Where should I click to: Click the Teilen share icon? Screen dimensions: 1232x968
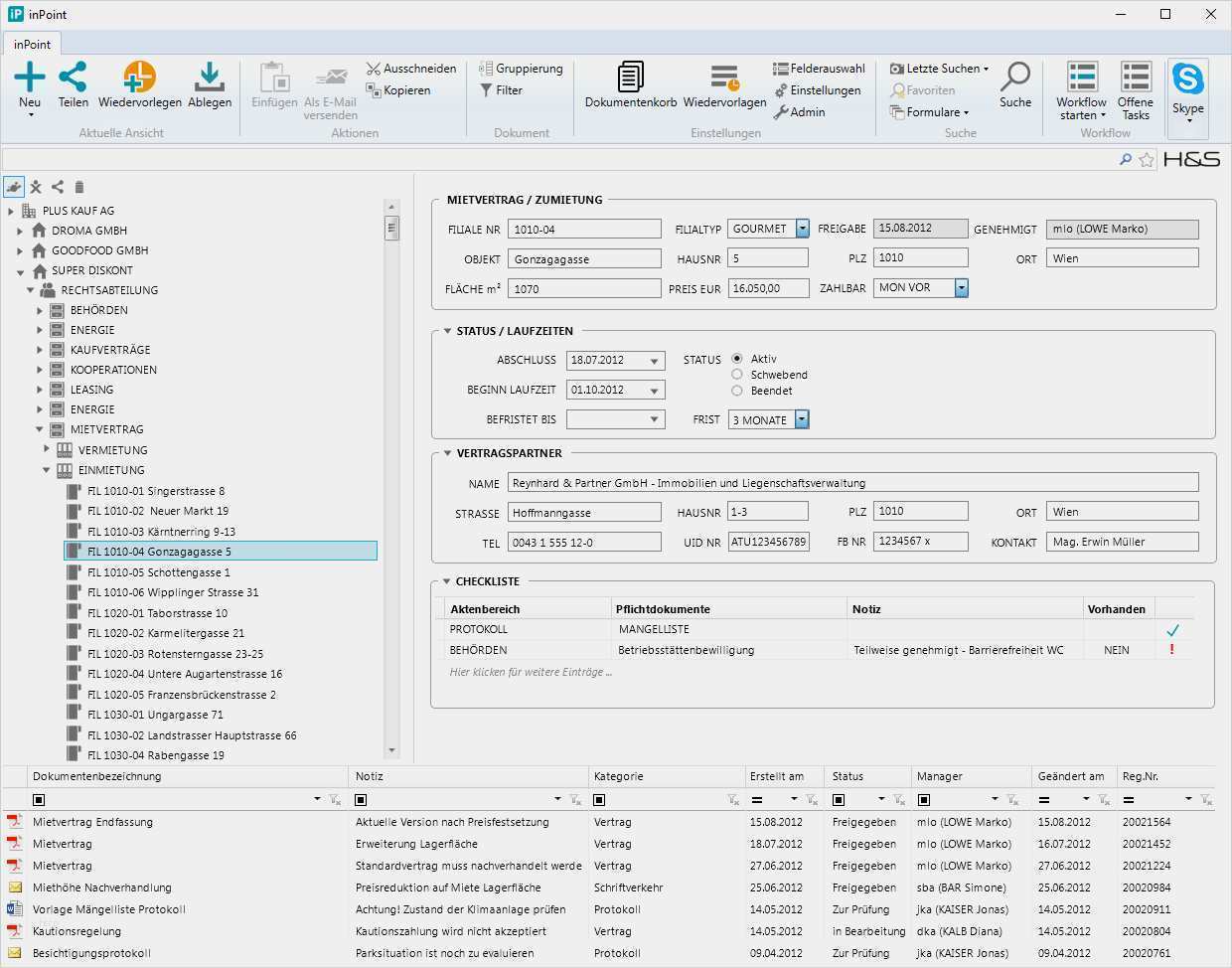73,78
